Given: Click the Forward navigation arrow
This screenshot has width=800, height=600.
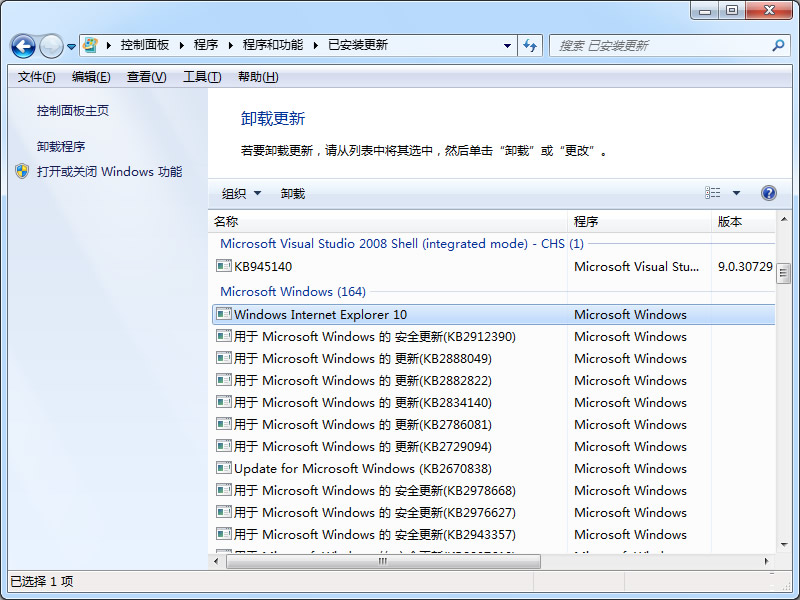Looking at the screenshot, I should coord(51,46).
